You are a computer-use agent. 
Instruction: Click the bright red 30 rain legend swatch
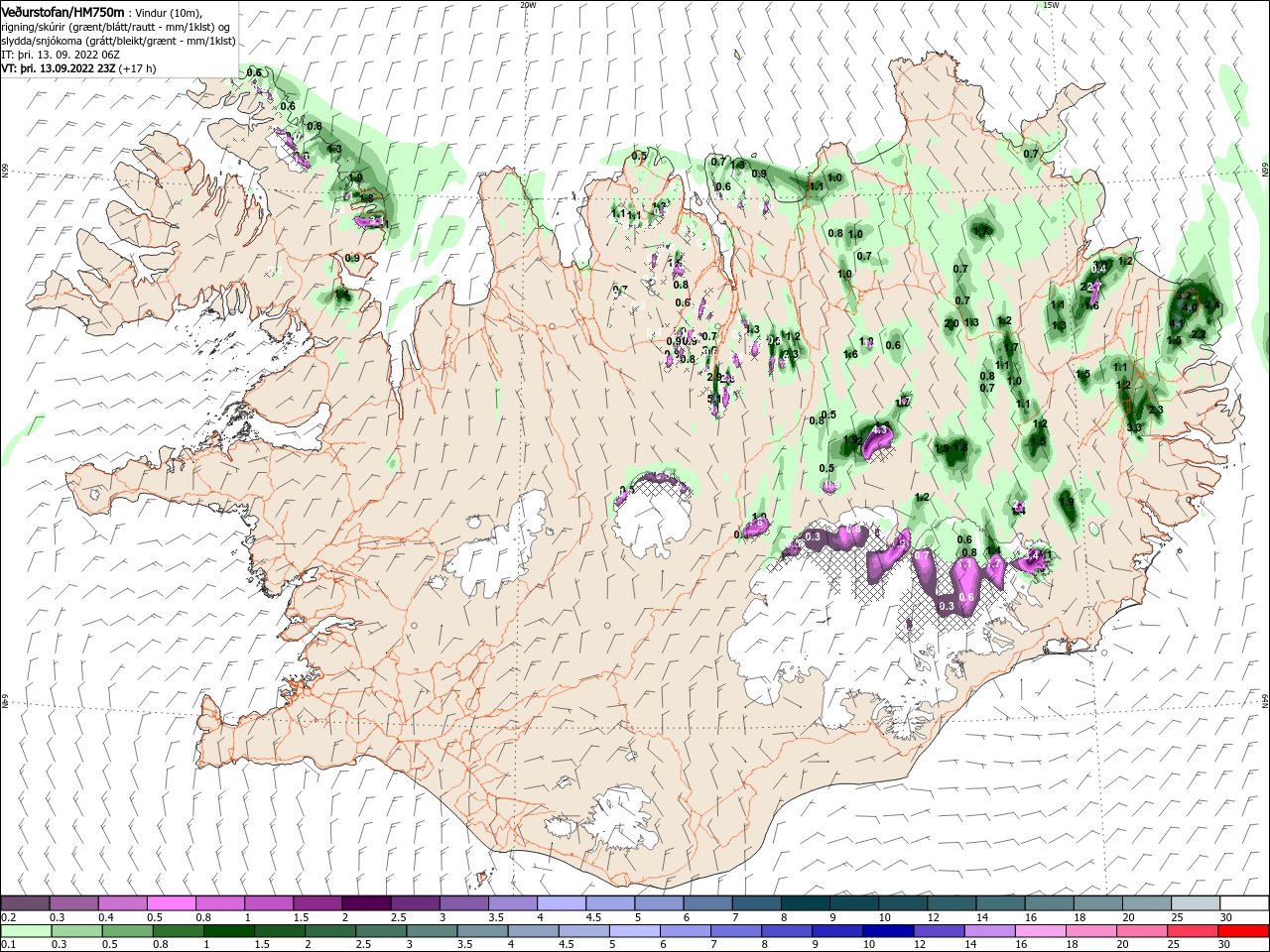(x=1244, y=931)
